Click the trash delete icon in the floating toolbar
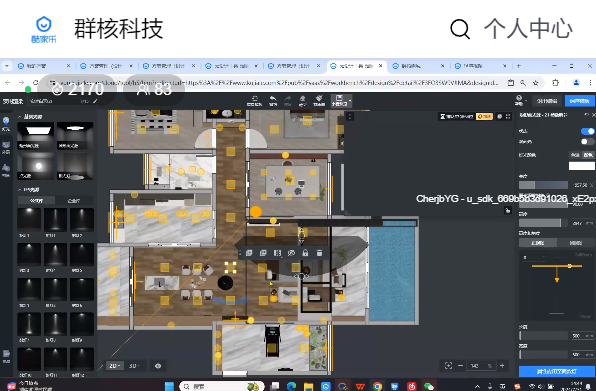 click(319, 253)
